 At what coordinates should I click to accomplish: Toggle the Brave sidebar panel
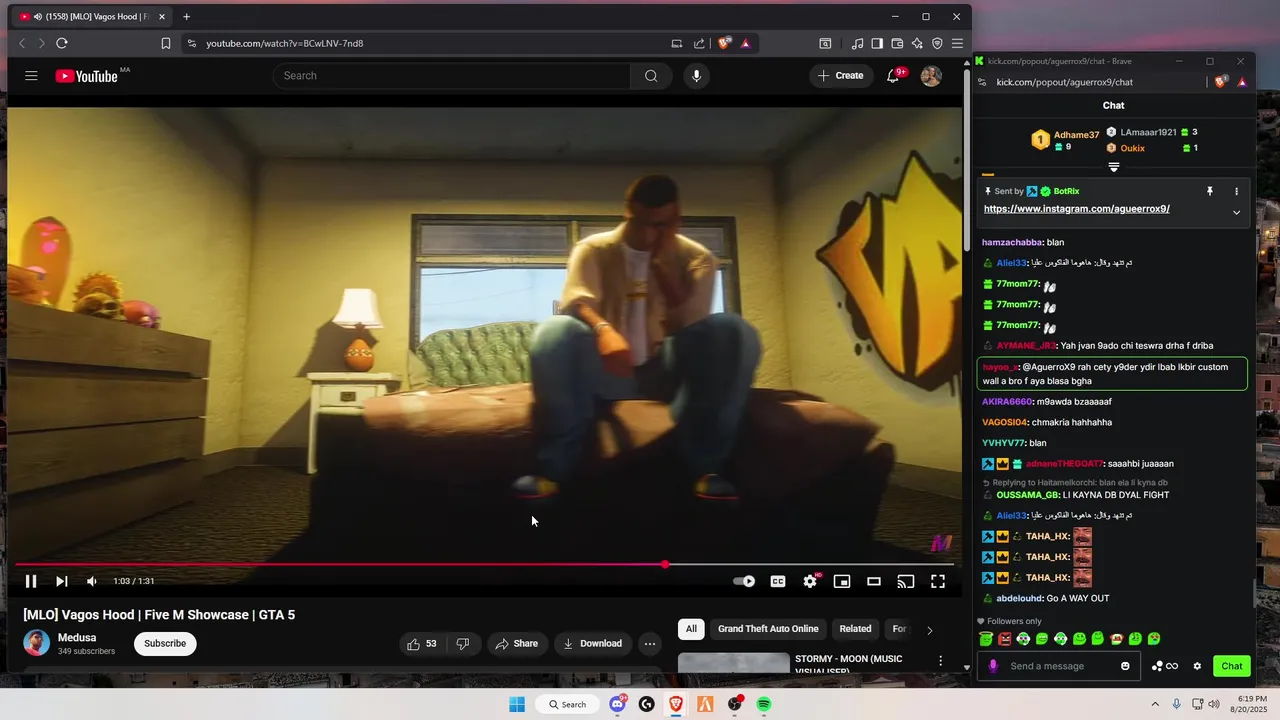[x=877, y=43]
